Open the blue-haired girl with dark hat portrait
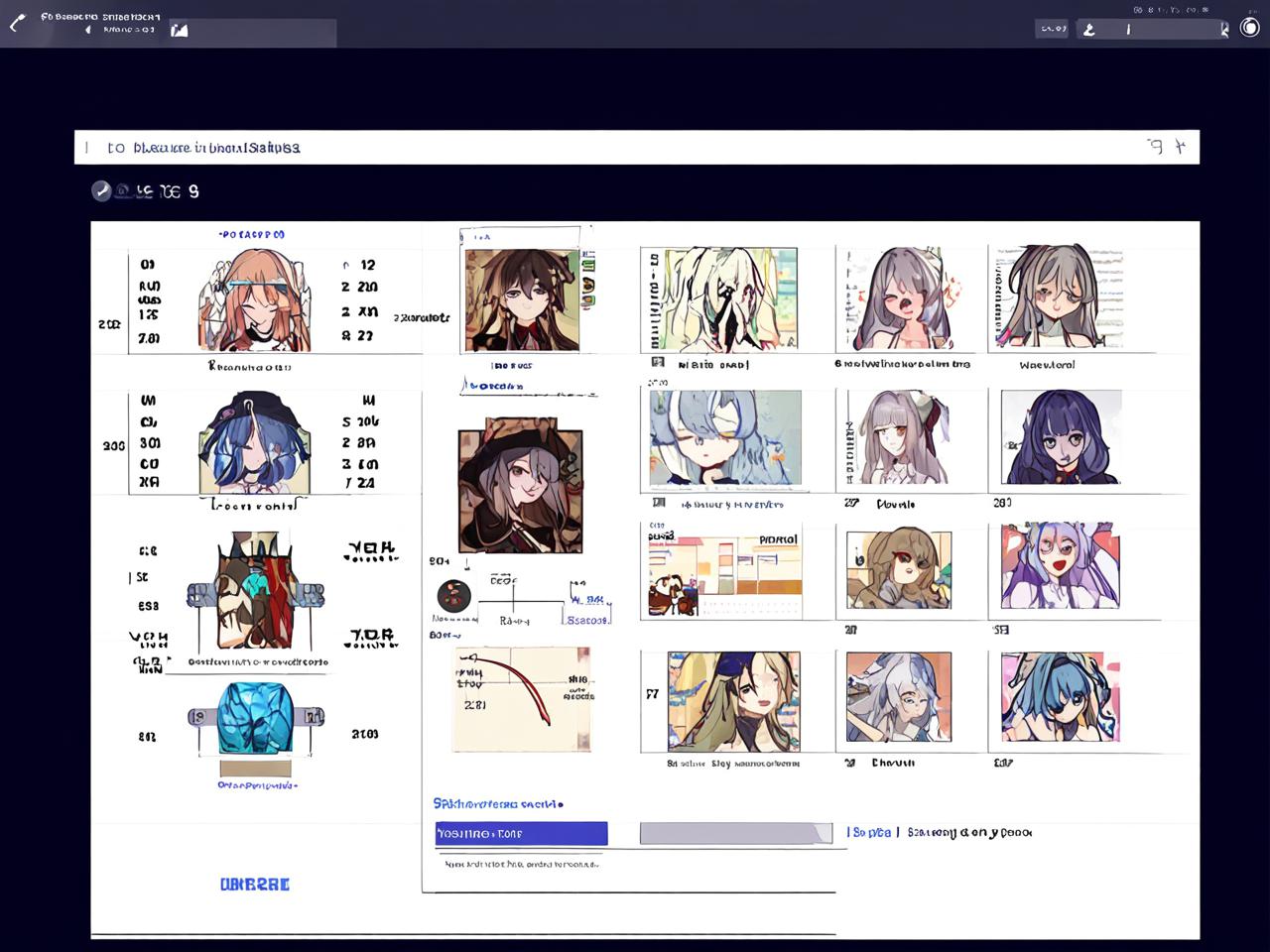 255,441
